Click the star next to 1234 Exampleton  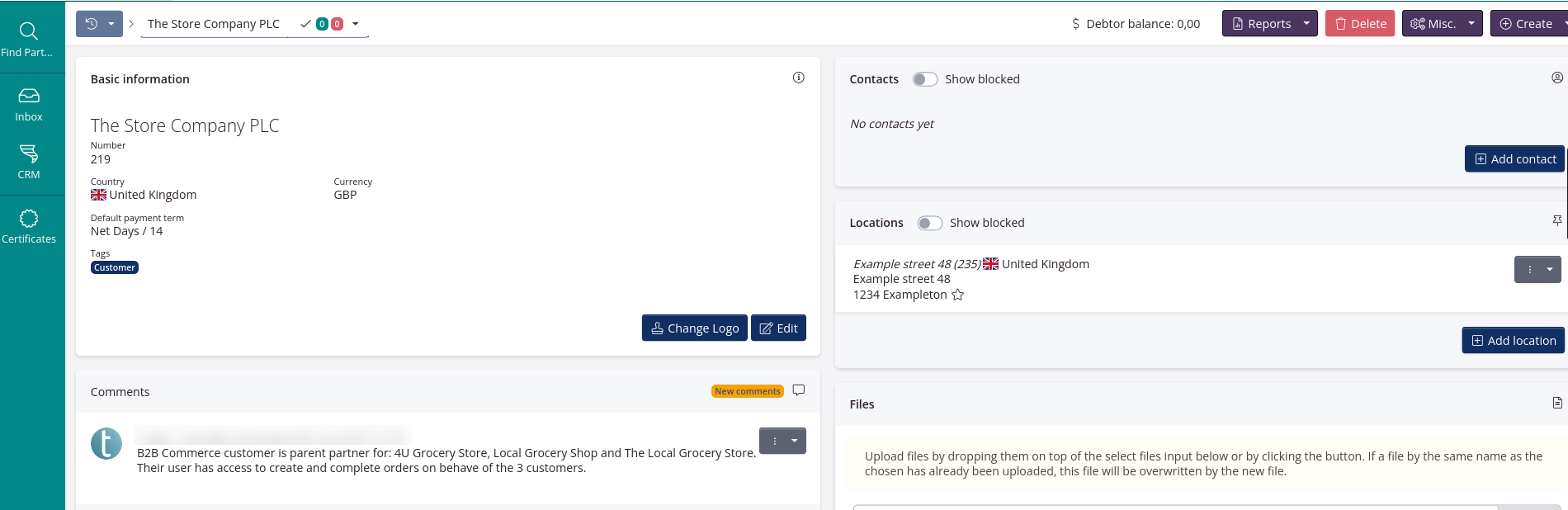pos(957,295)
